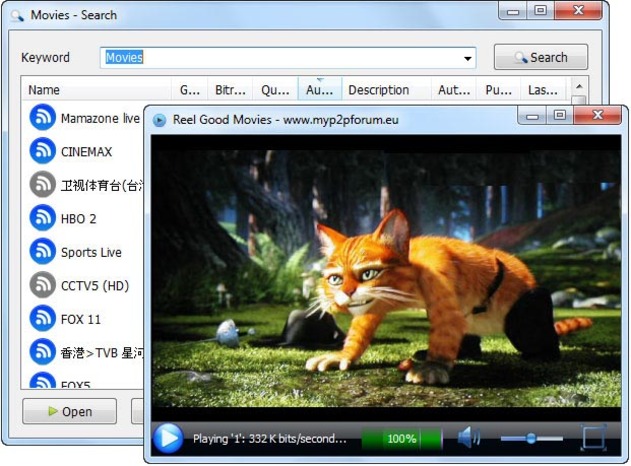
Task: Click the feed icon beside 香港>TVB
Action: click(x=42, y=352)
